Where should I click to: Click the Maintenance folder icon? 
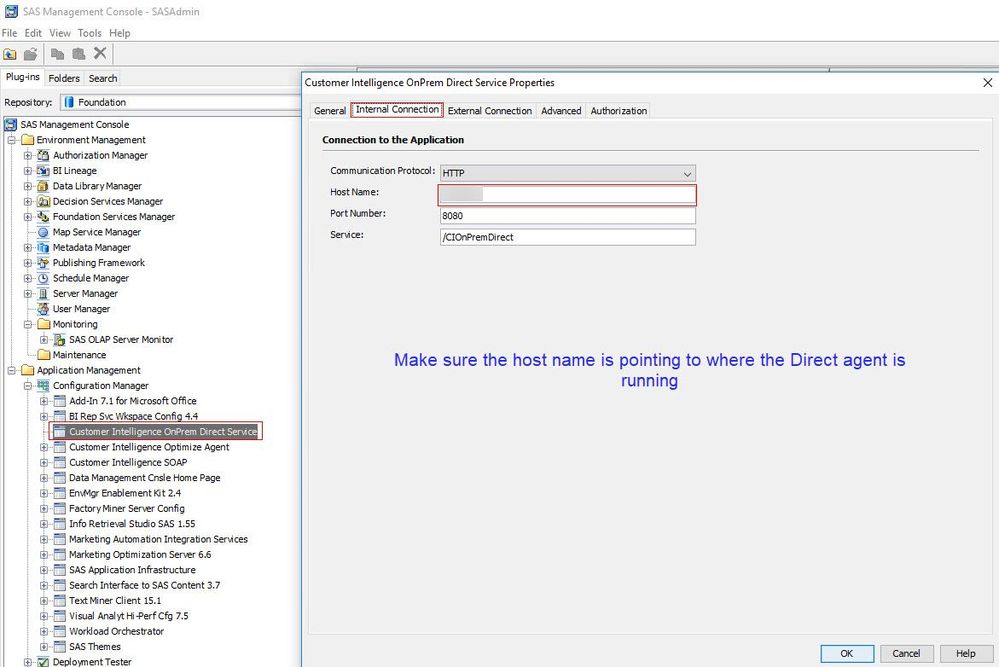point(43,355)
